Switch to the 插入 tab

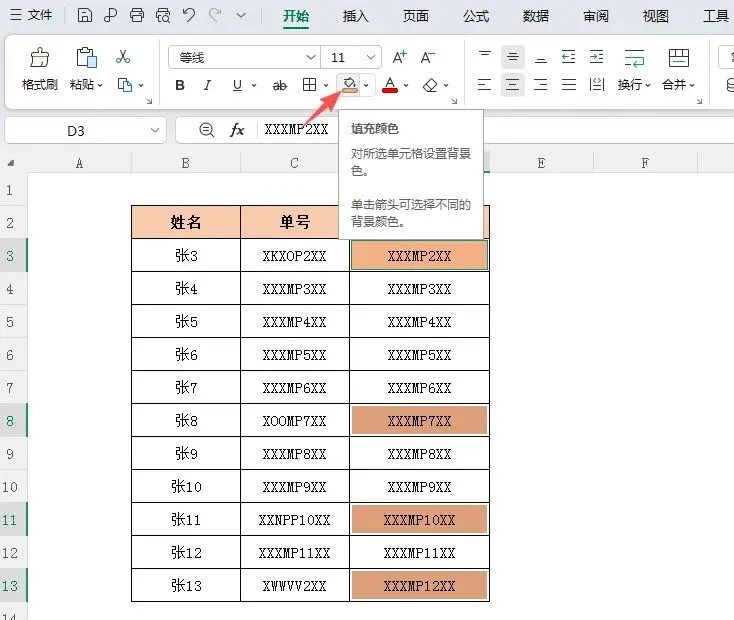click(x=356, y=16)
